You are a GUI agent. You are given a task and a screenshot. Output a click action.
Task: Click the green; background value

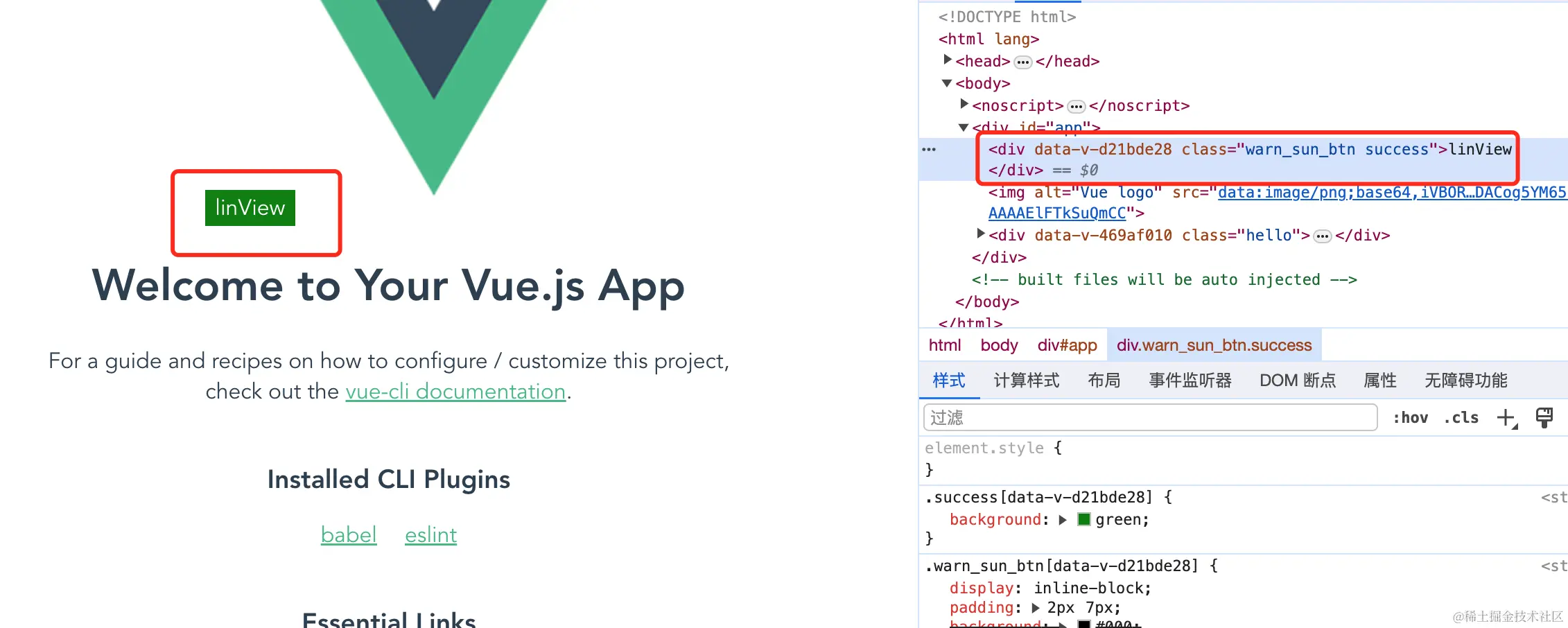1122,520
